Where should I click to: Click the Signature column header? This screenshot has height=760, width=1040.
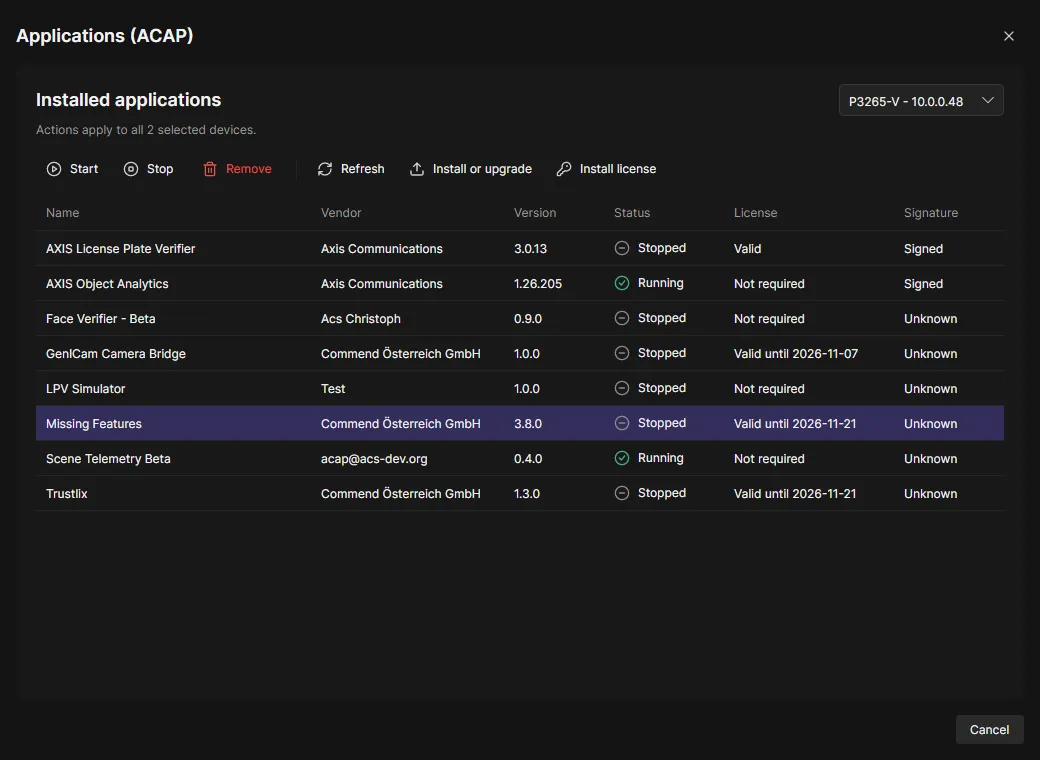pyautogui.click(x=931, y=213)
